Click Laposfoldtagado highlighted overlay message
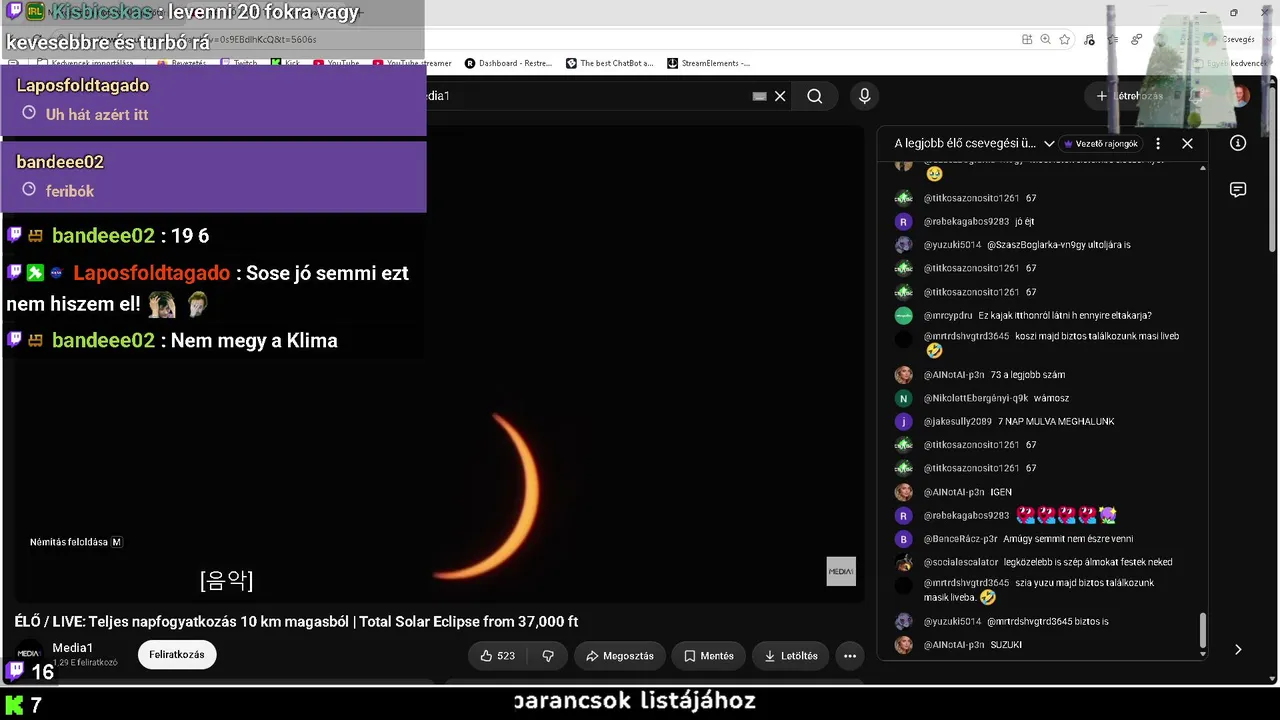Viewport: 1280px width, 720px height. 214,101
